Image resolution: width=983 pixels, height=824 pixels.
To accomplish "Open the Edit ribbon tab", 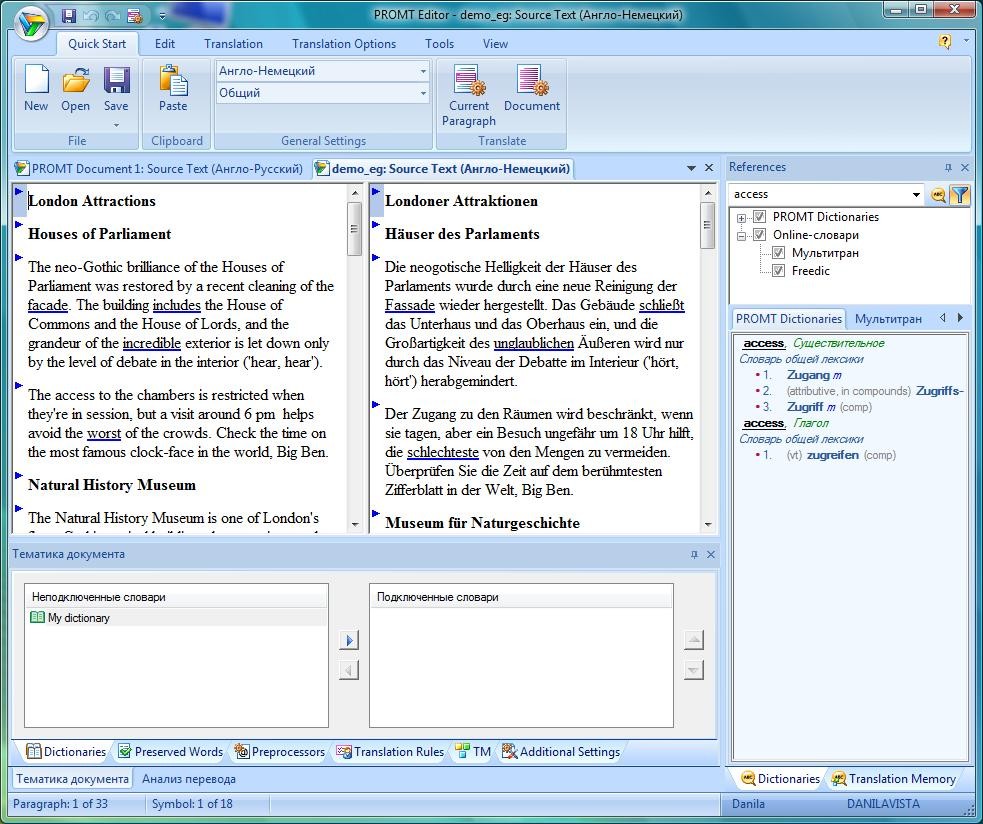I will coord(165,44).
